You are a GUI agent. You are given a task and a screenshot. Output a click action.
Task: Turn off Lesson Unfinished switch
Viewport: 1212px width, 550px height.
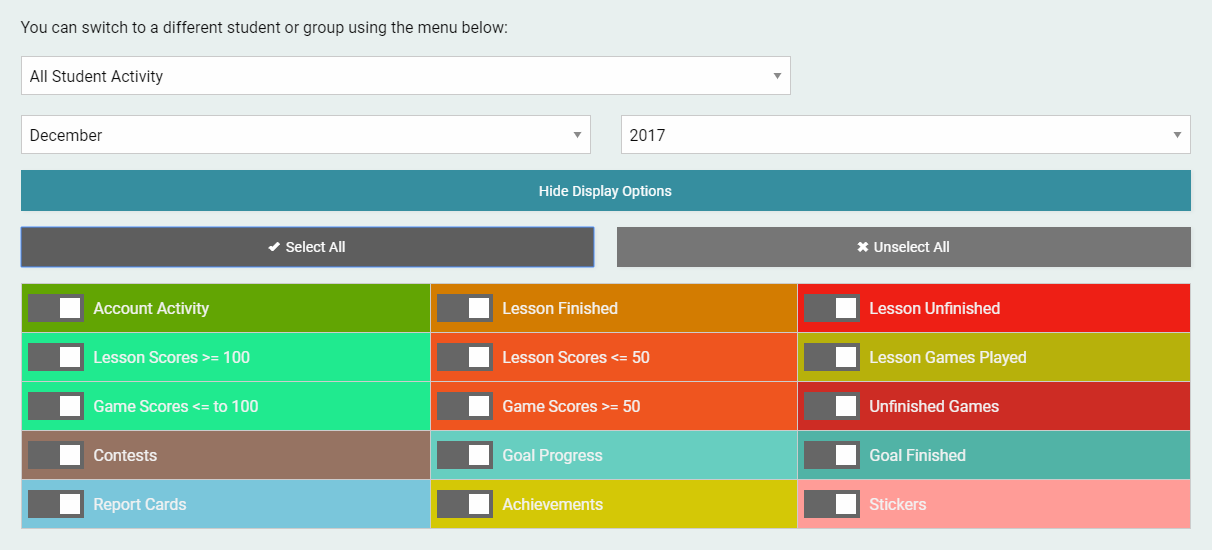tap(832, 308)
